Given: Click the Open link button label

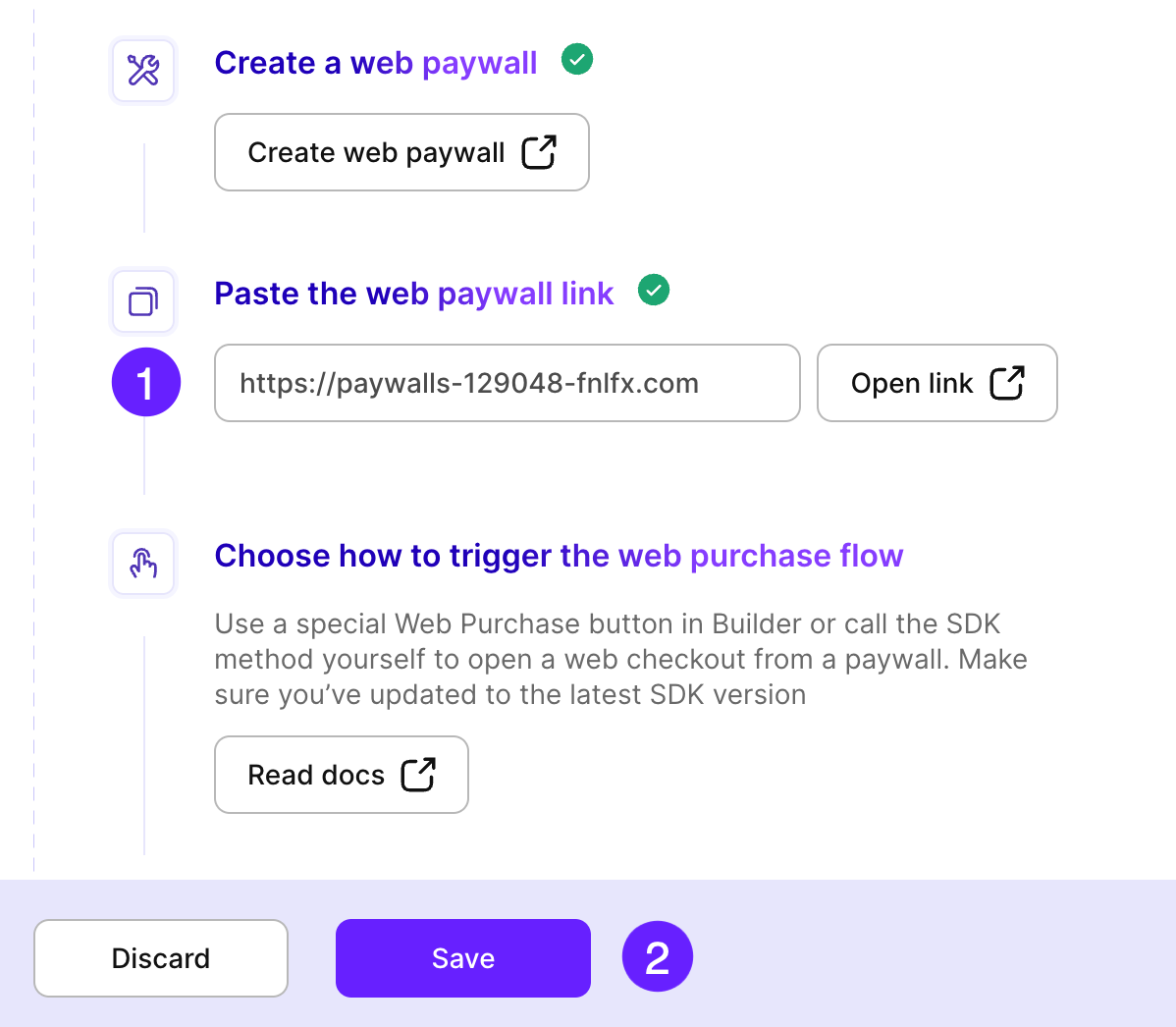Looking at the screenshot, I should [912, 383].
